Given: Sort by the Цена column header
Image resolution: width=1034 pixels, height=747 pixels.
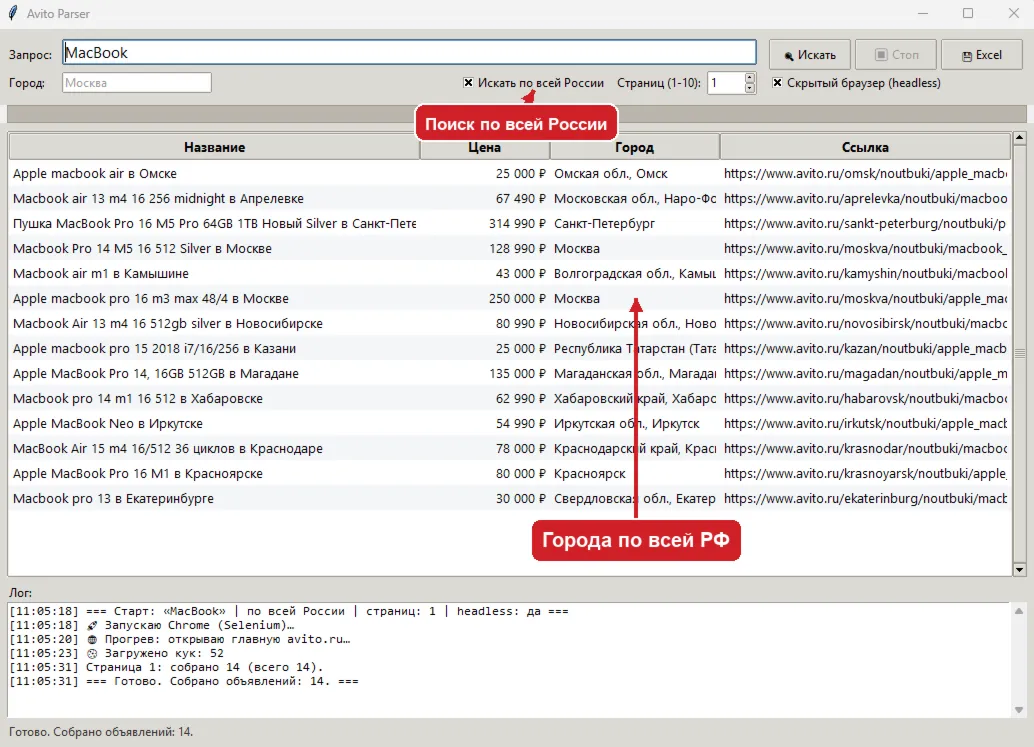Looking at the screenshot, I should tap(485, 147).
